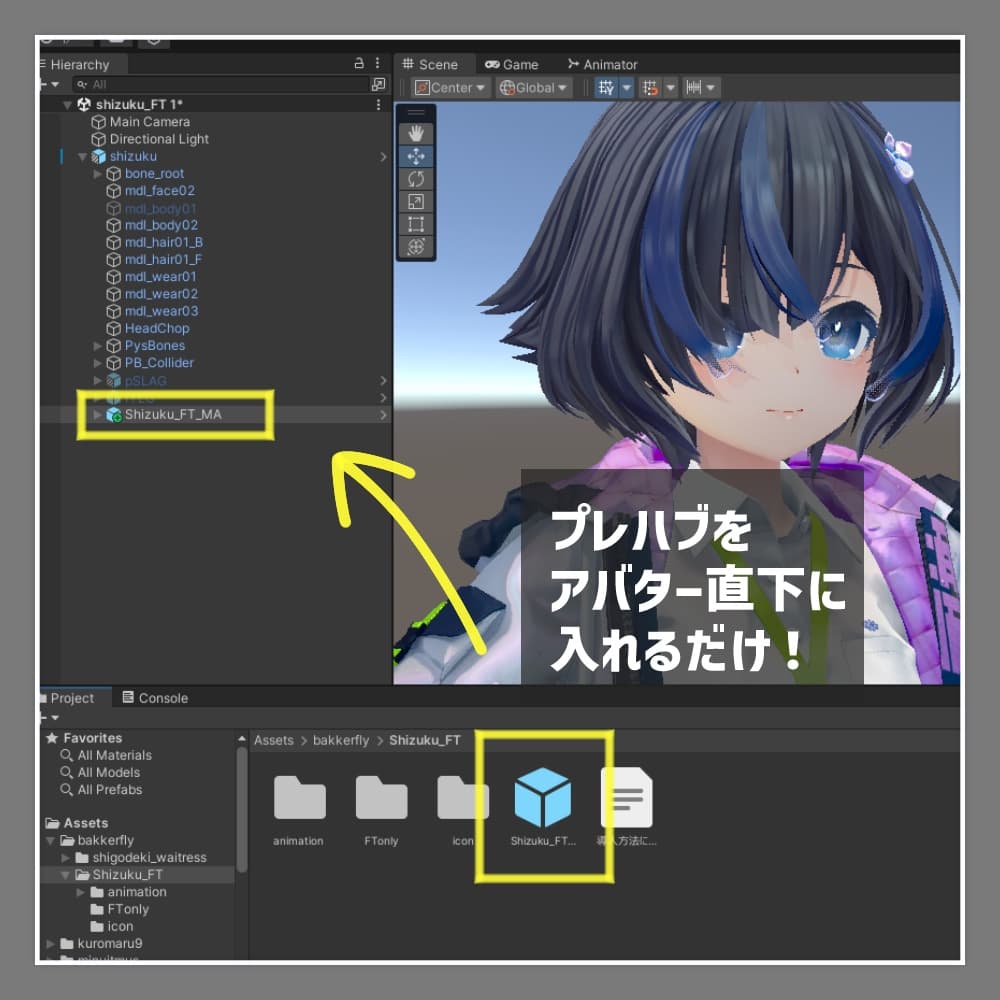Toggle grid snapping in Scene toolbar
Viewport: 1000px width, 1000px height.
[x=651, y=88]
